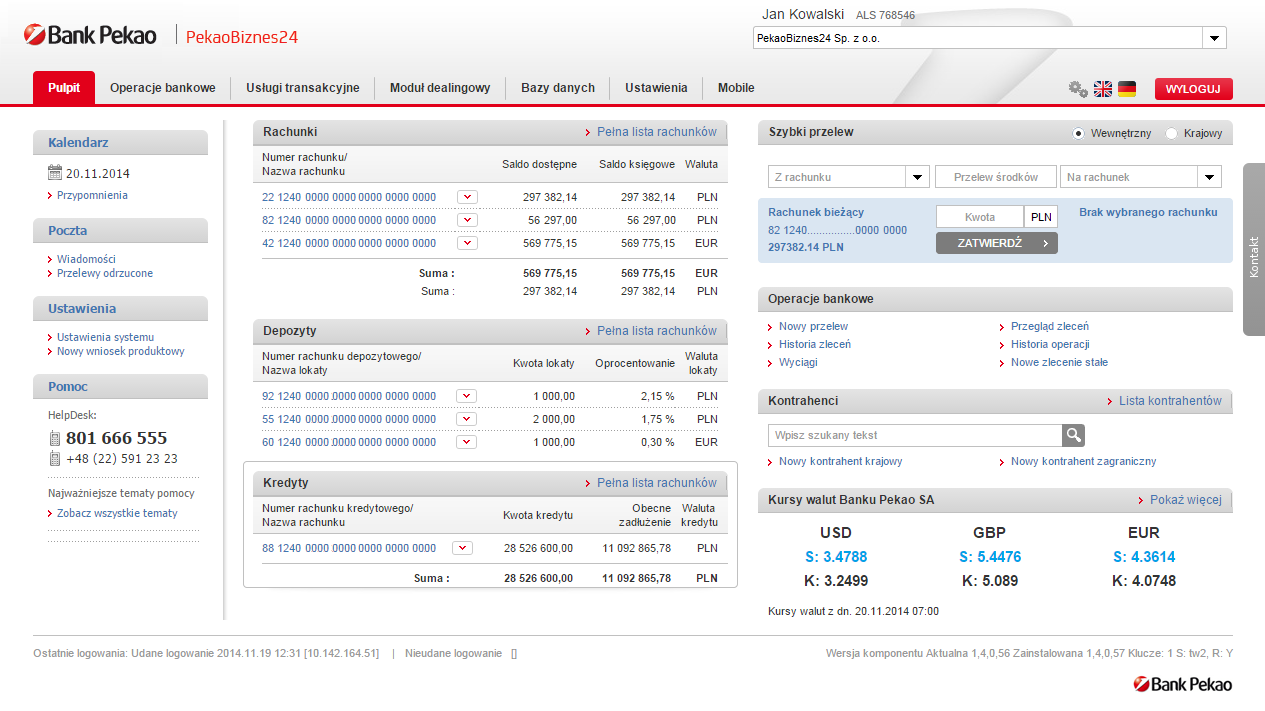The width and height of the screenshot is (1265, 711).
Task: Click Bank Pekao logo in footer
Action: click(x=1183, y=684)
